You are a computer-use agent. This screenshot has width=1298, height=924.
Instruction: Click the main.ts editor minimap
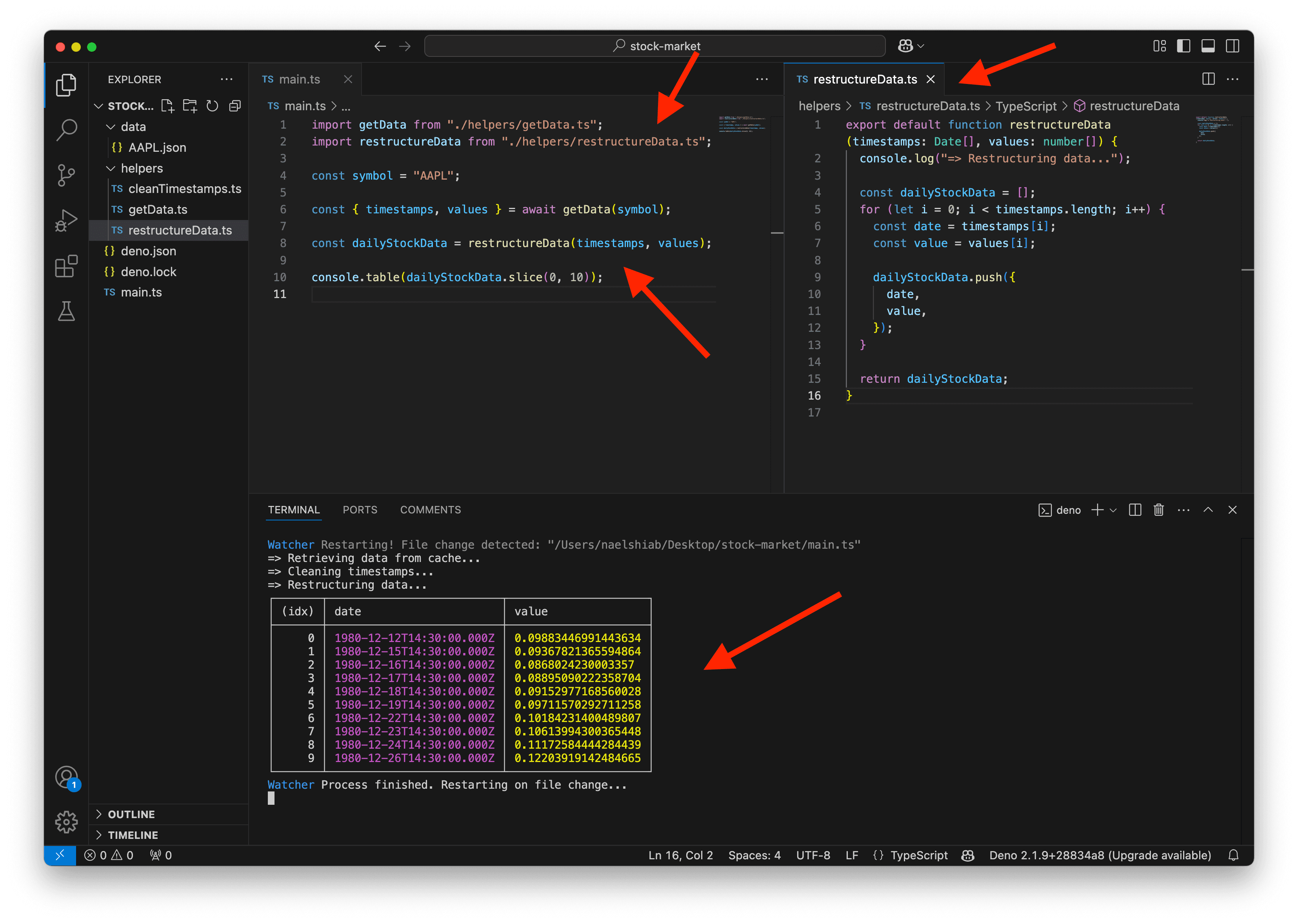pyautogui.click(x=742, y=124)
